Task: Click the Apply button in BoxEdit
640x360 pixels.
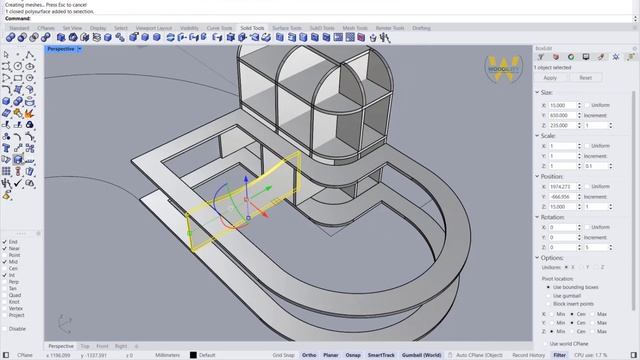Action: tap(550, 78)
